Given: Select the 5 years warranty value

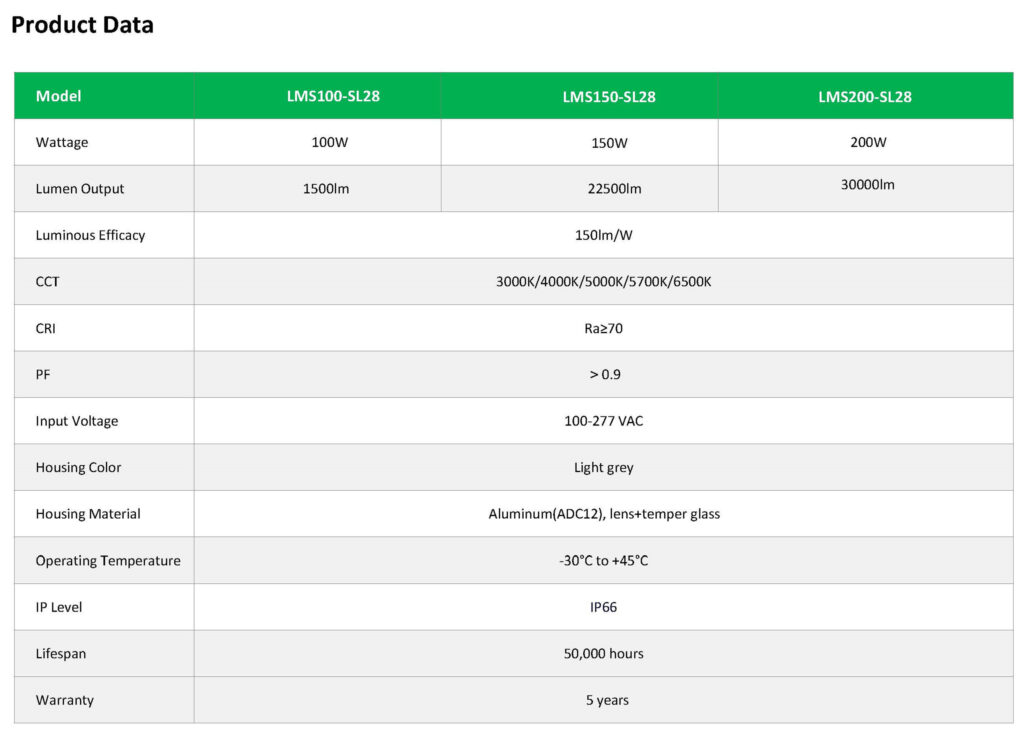Looking at the screenshot, I should point(607,700).
